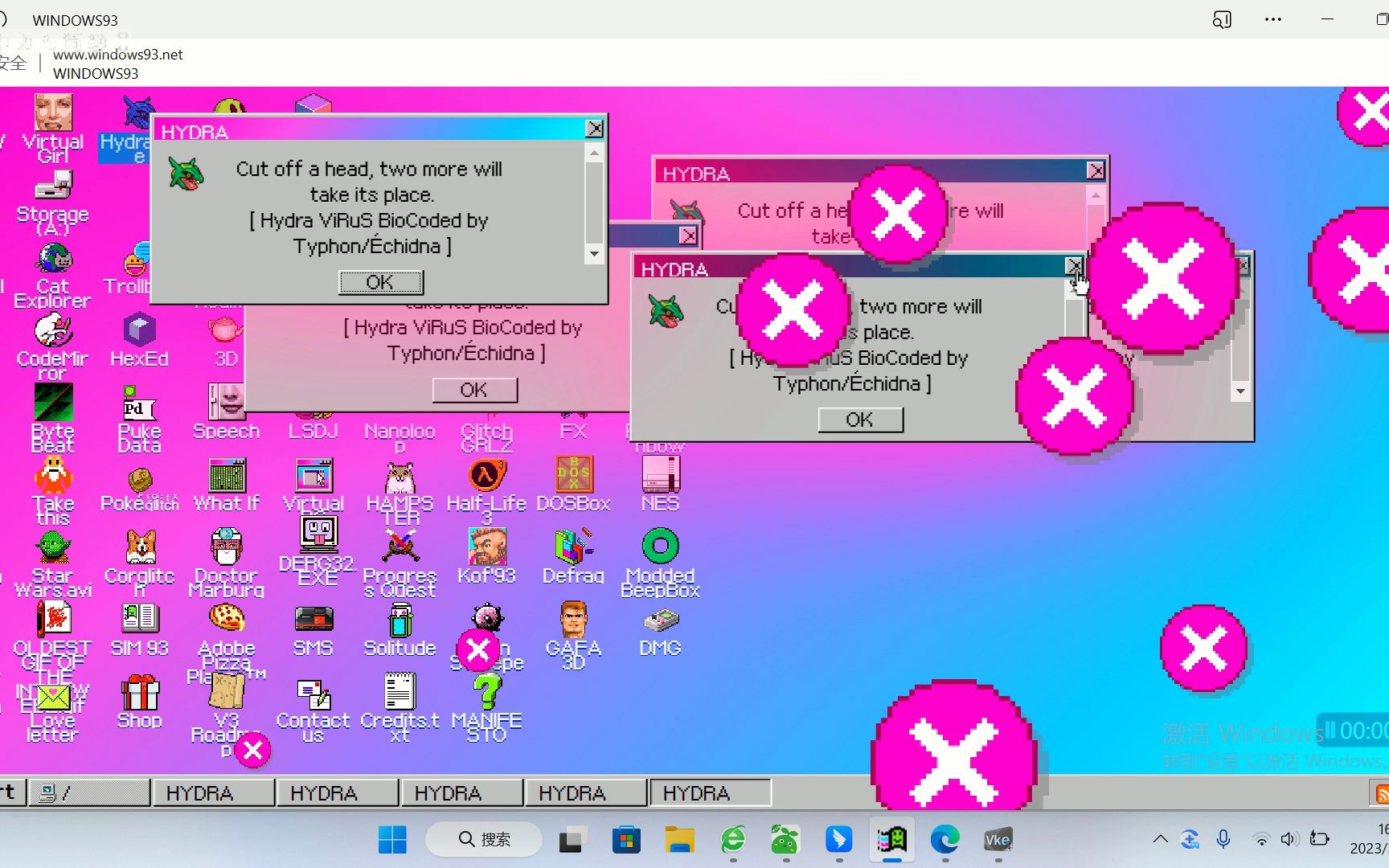Close the top-left HYDRA dialog
The image size is (1389, 868).
point(594,129)
